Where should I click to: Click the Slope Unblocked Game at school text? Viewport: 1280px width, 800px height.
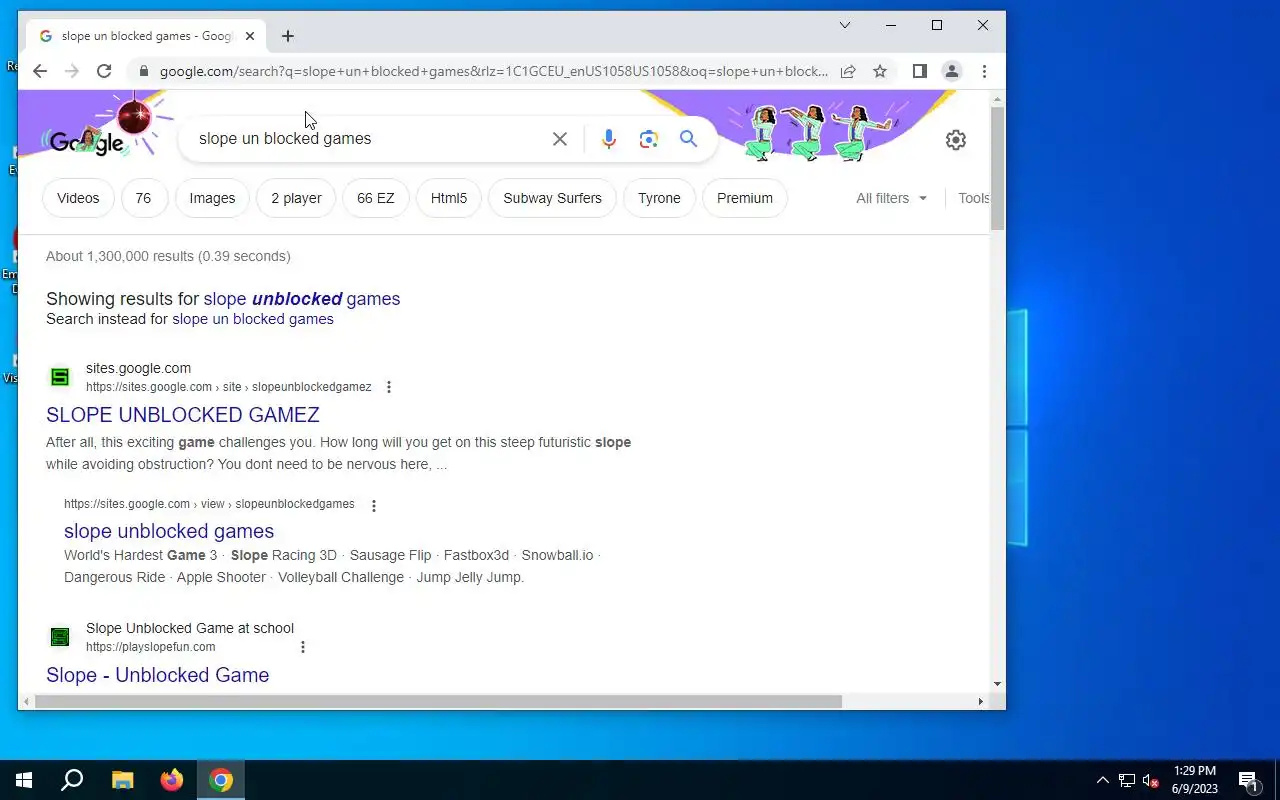pyautogui.click(x=190, y=628)
